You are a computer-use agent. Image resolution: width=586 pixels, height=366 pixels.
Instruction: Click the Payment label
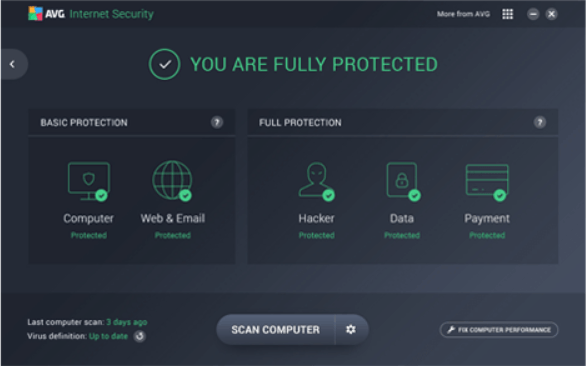tap(487, 218)
